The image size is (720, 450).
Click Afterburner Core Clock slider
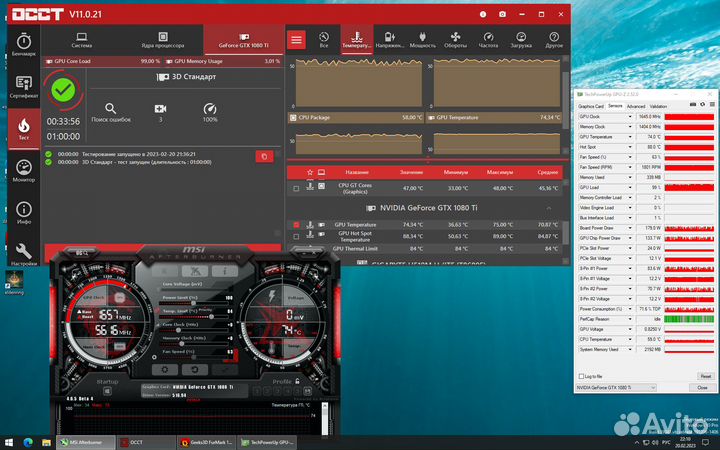click(193, 330)
